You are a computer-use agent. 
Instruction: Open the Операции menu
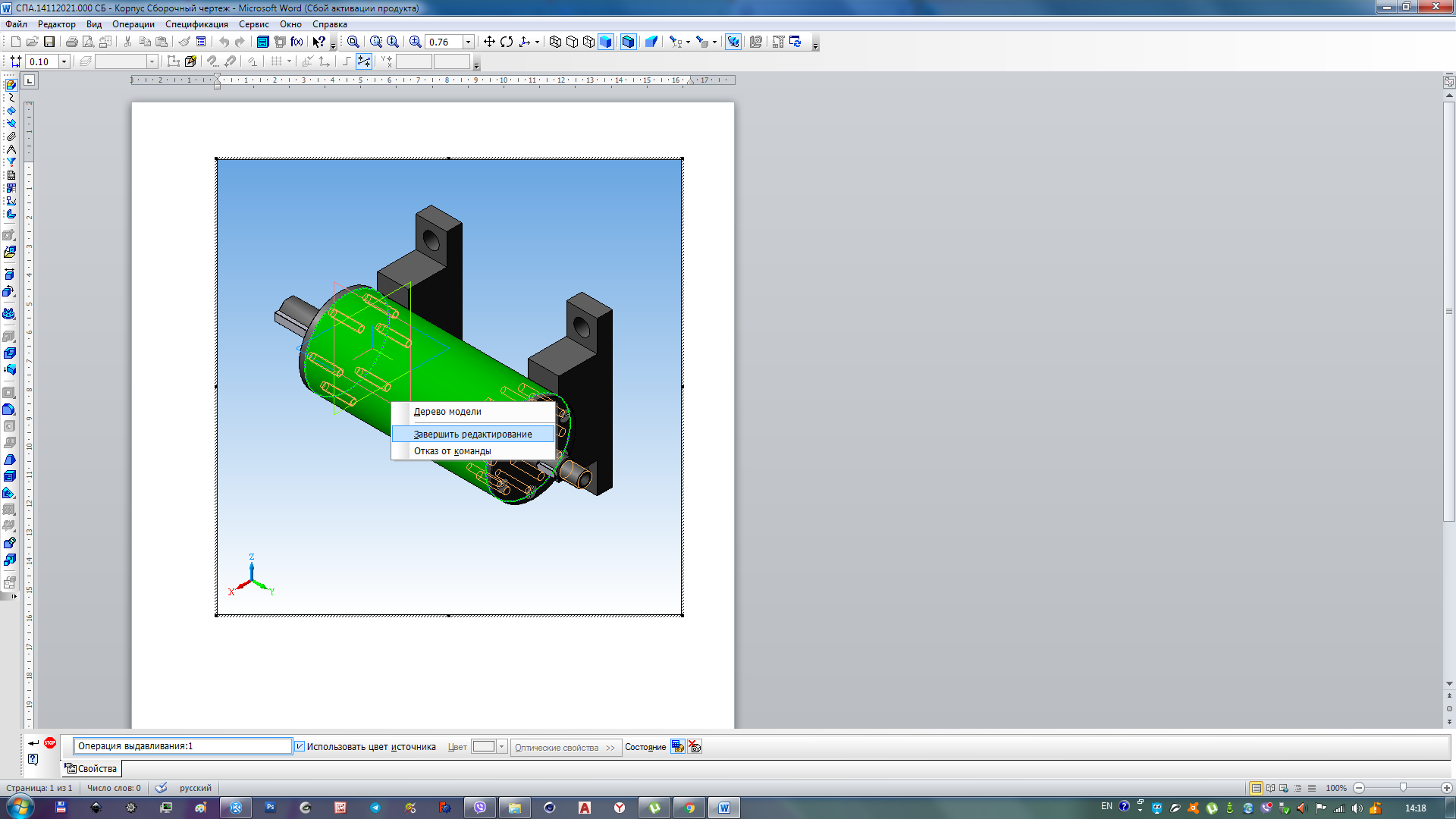pos(133,24)
